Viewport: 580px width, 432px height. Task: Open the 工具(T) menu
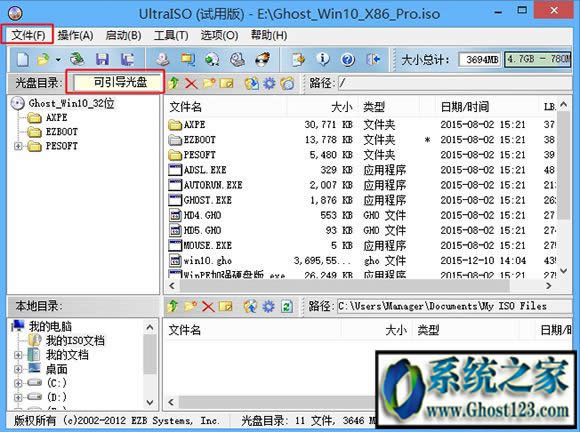click(171, 35)
